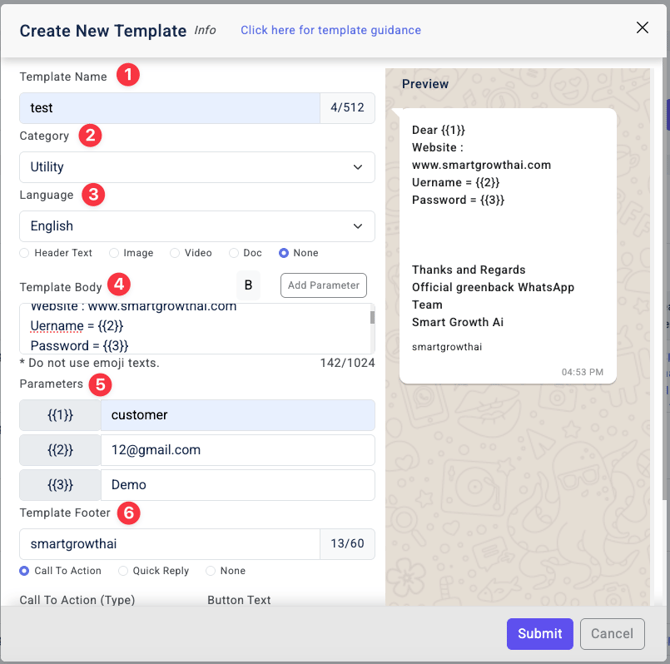Viewport: 670px width, 664px height.
Task: Edit the {{2}} parameter email field
Action: point(237,450)
